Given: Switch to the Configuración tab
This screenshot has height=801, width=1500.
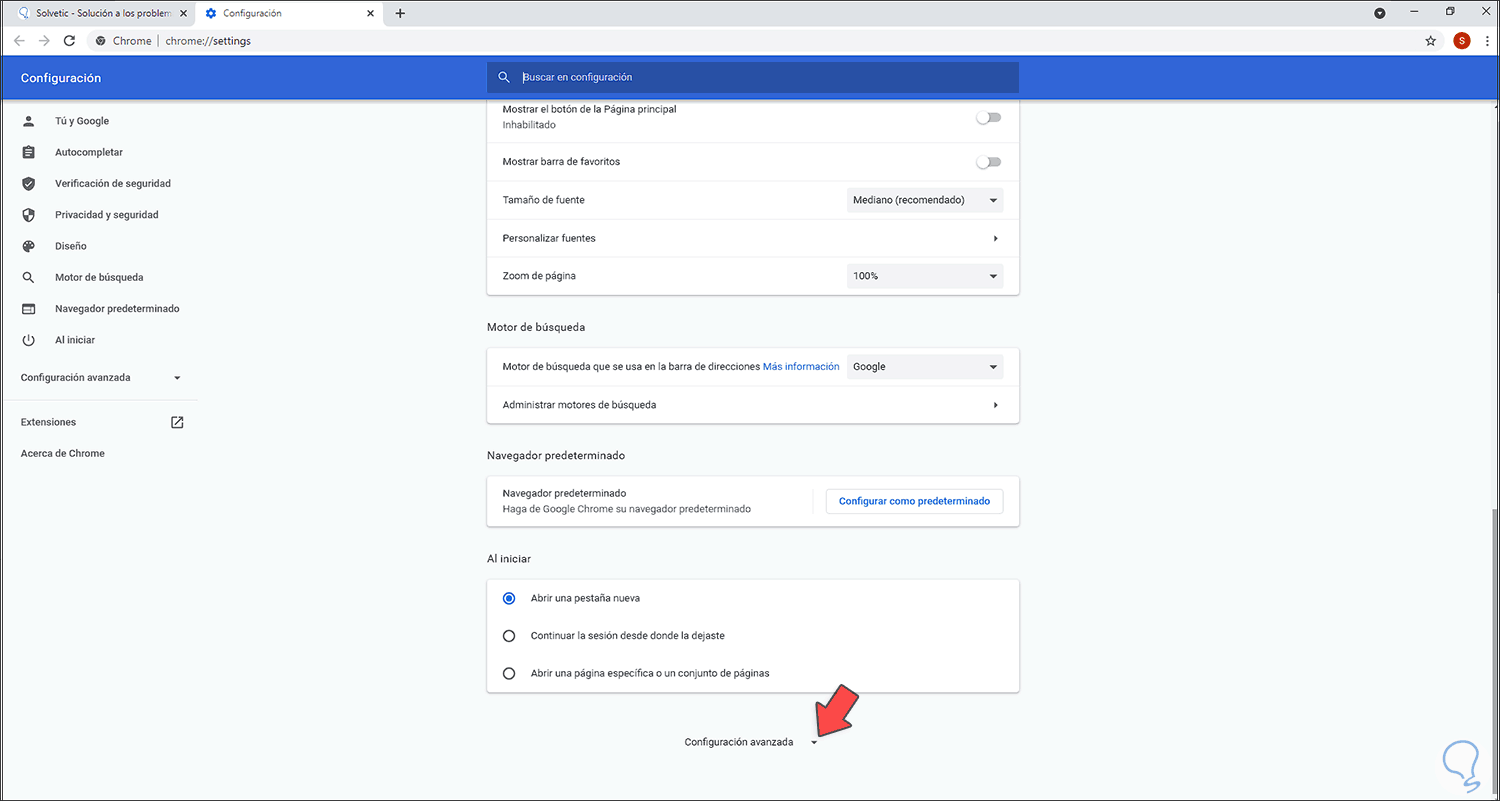Looking at the screenshot, I should click(288, 13).
